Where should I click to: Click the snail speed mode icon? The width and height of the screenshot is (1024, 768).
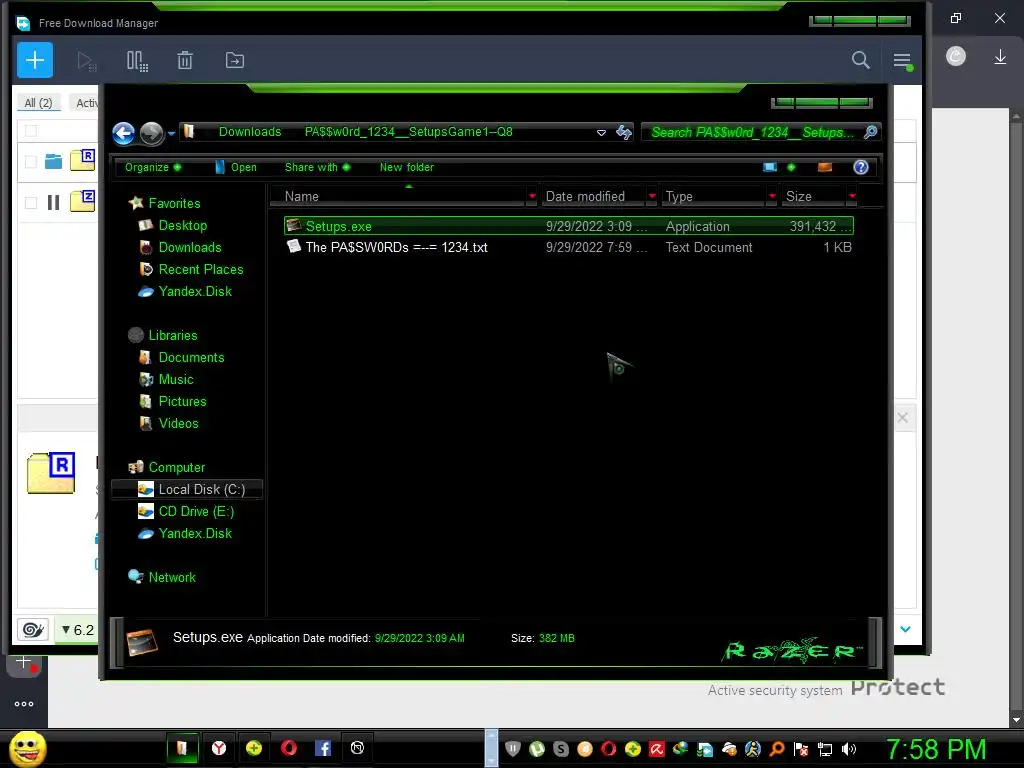click(33, 630)
